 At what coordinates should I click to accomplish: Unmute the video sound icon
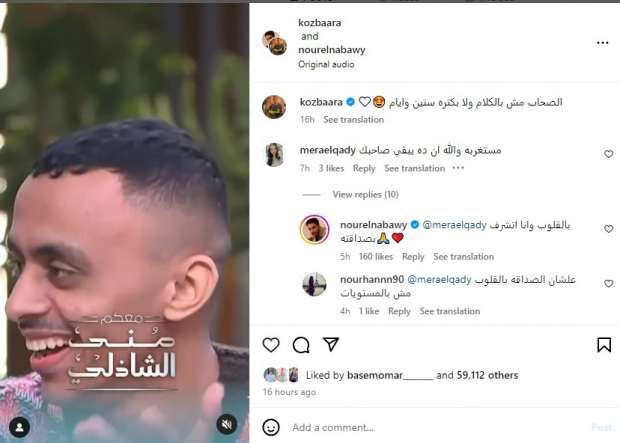point(227,425)
